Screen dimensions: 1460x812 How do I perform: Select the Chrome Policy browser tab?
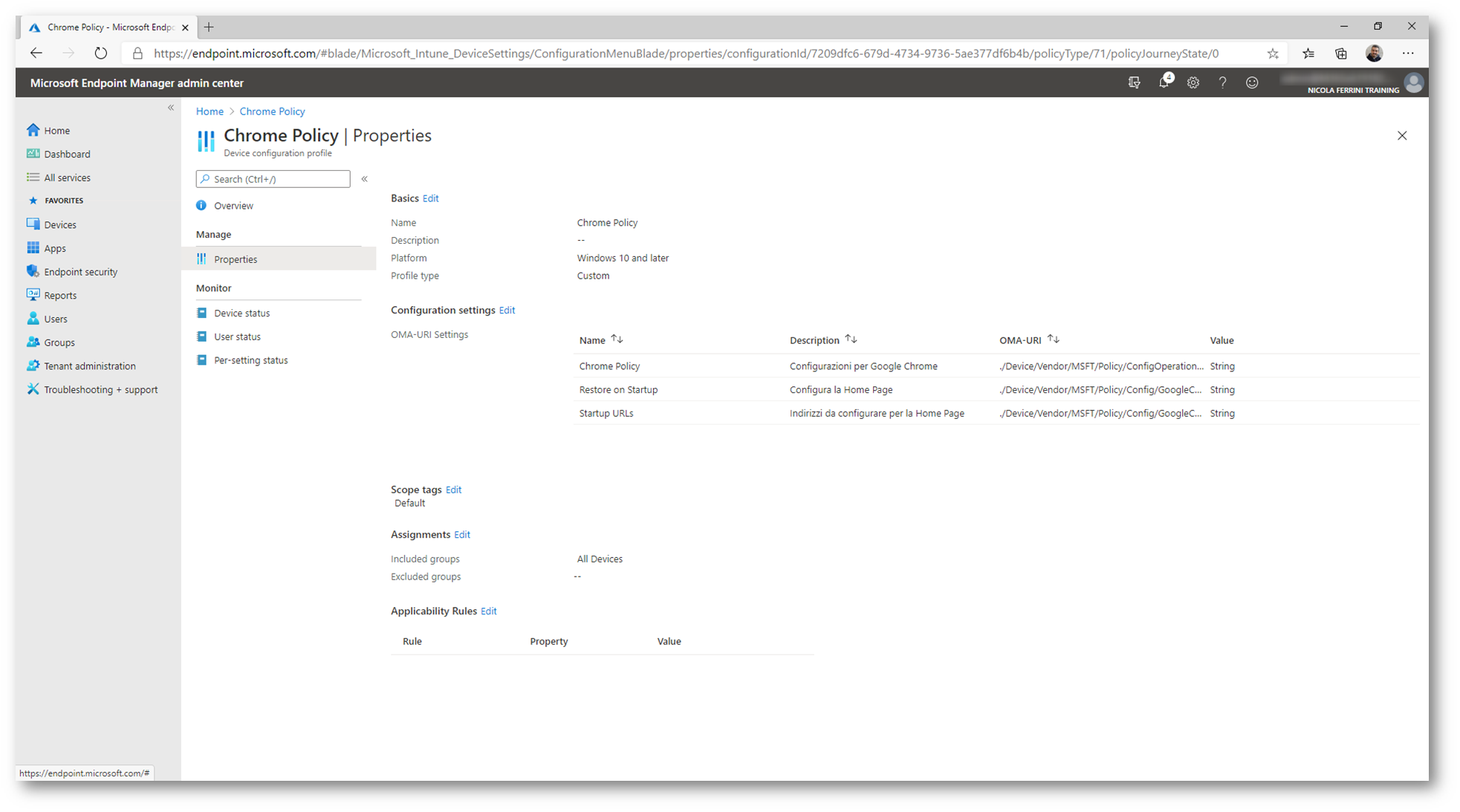pyautogui.click(x=108, y=27)
